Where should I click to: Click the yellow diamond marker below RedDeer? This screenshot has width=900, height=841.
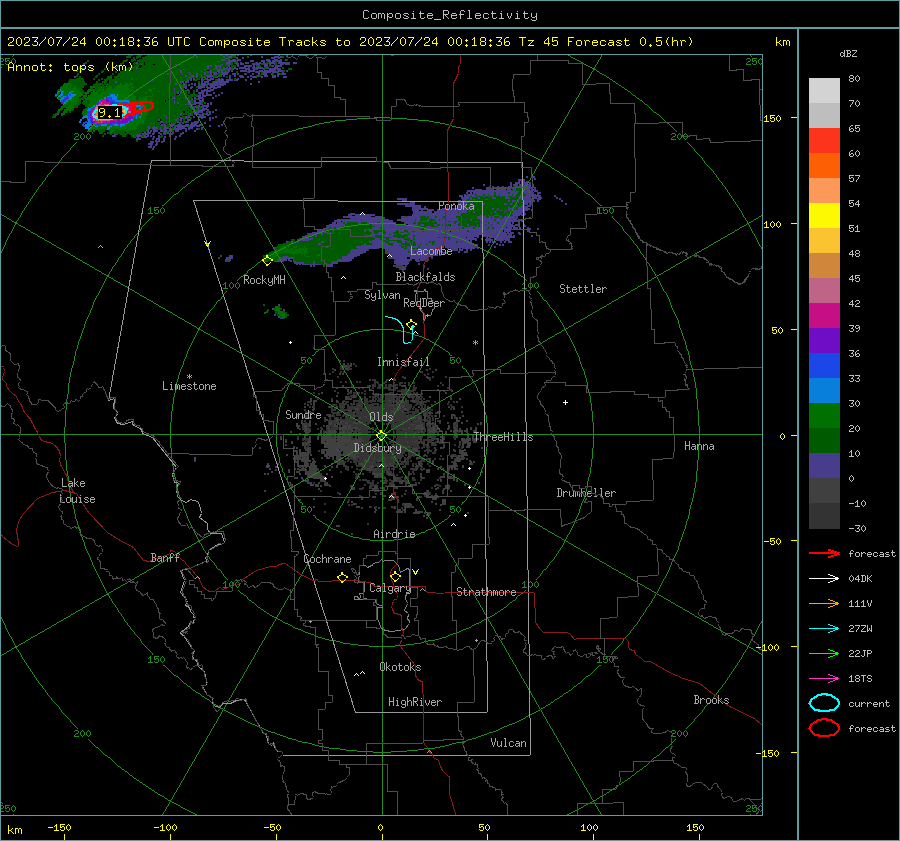click(411, 325)
